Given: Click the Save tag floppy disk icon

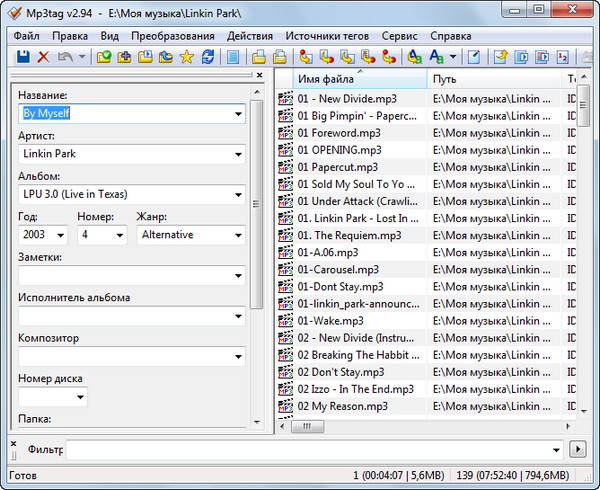Looking at the screenshot, I should (22, 57).
